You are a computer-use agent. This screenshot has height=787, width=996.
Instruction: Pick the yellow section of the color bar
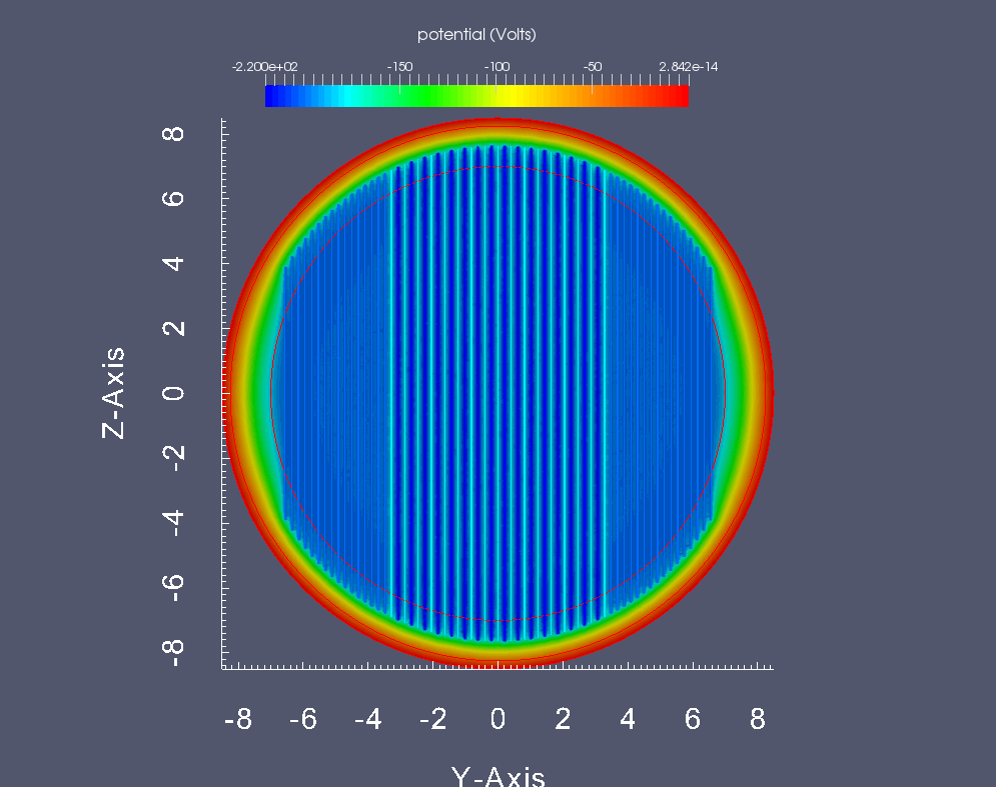[505, 96]
